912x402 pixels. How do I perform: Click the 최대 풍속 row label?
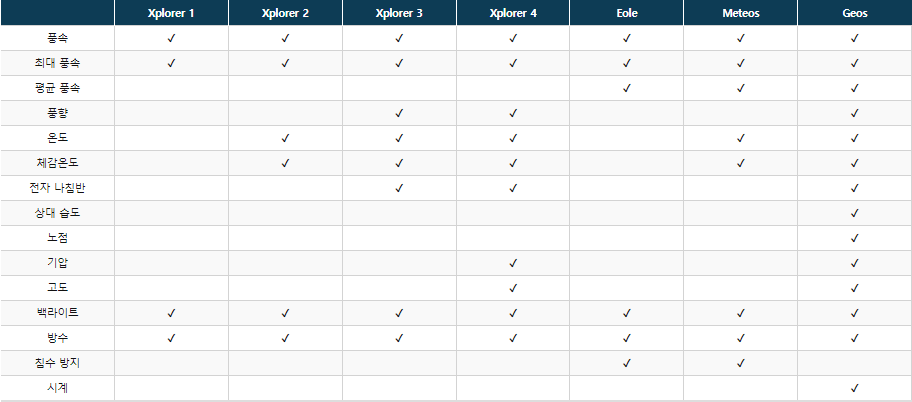[57, 63]
